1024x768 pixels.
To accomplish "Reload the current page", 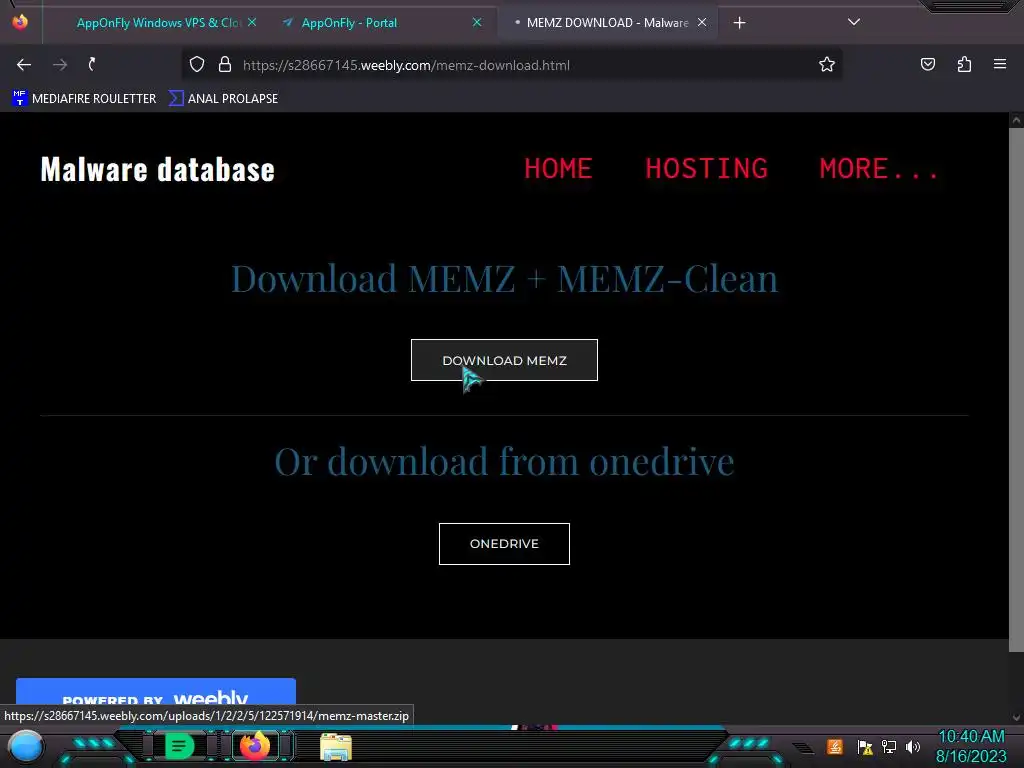I will [x=92, y=65].
